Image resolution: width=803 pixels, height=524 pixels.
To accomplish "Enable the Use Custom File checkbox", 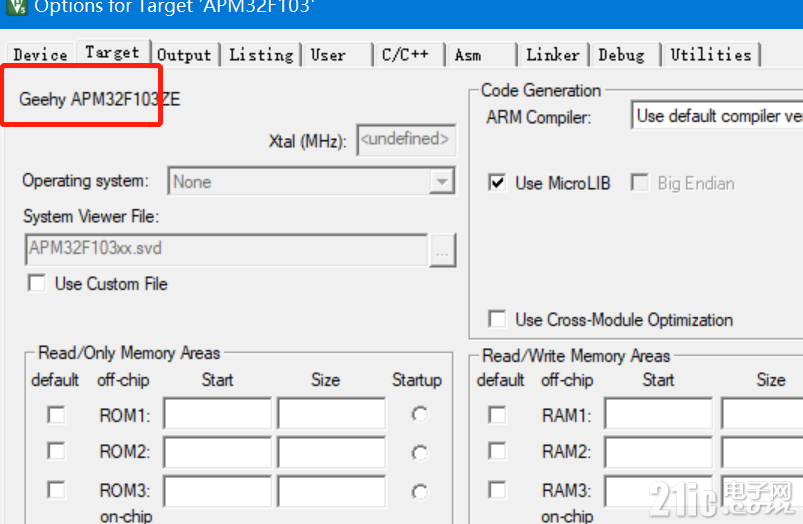I will 37,283.
